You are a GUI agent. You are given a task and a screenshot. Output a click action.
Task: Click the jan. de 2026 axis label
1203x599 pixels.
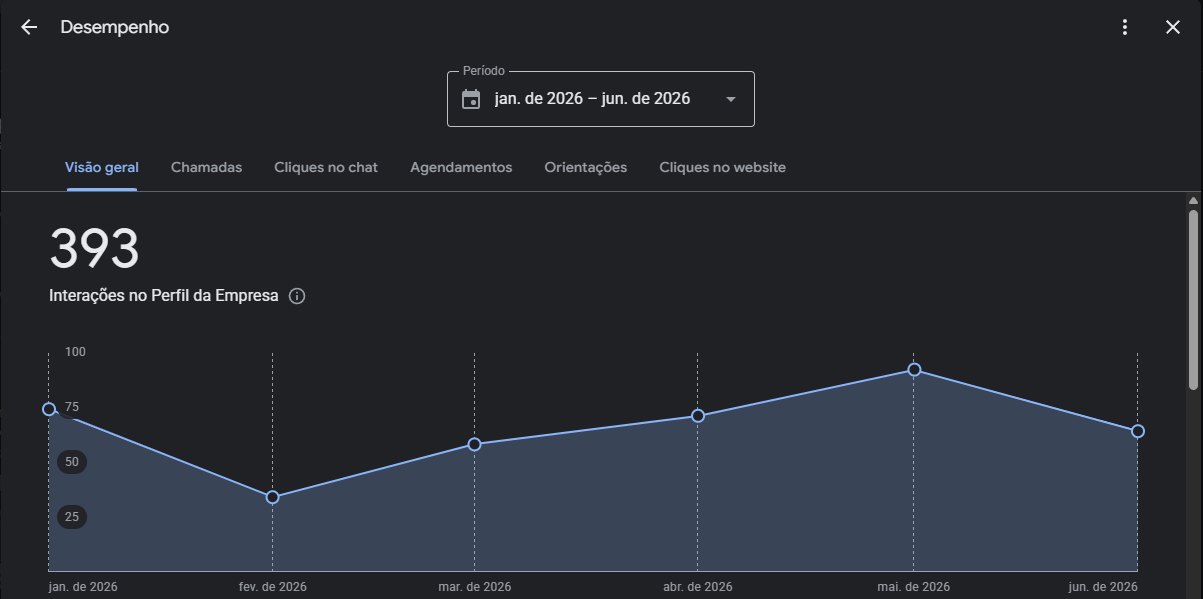click(83, 587)
